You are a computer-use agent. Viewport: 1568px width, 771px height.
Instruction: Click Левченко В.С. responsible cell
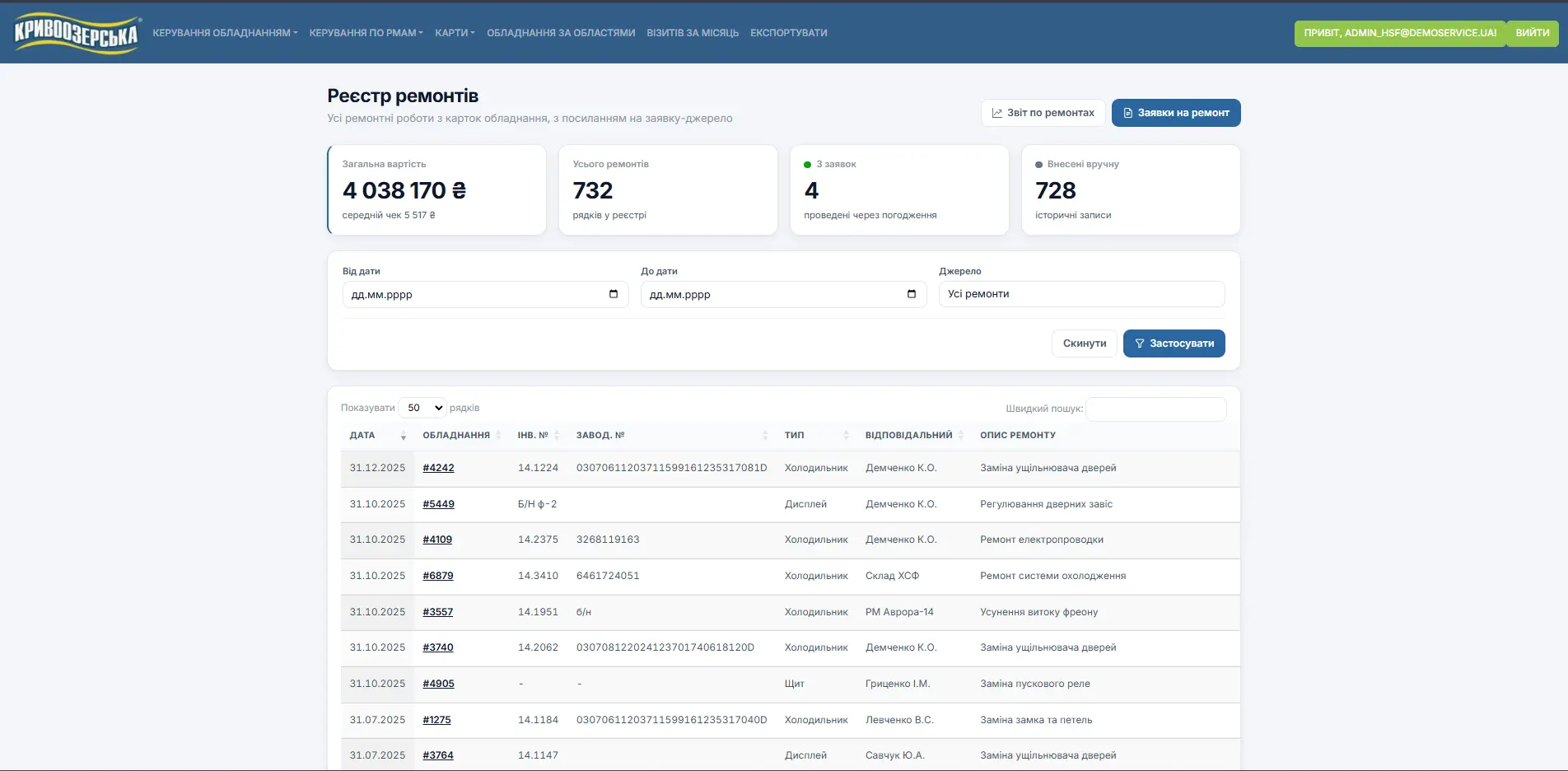pos(899,720)
